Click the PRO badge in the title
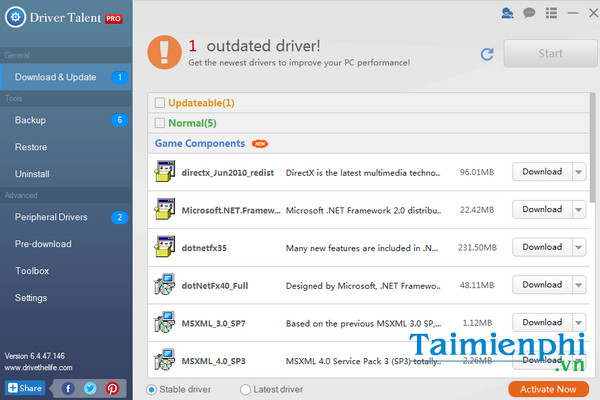The width and height of the screenshot is (600, 400). coord(114,19)
